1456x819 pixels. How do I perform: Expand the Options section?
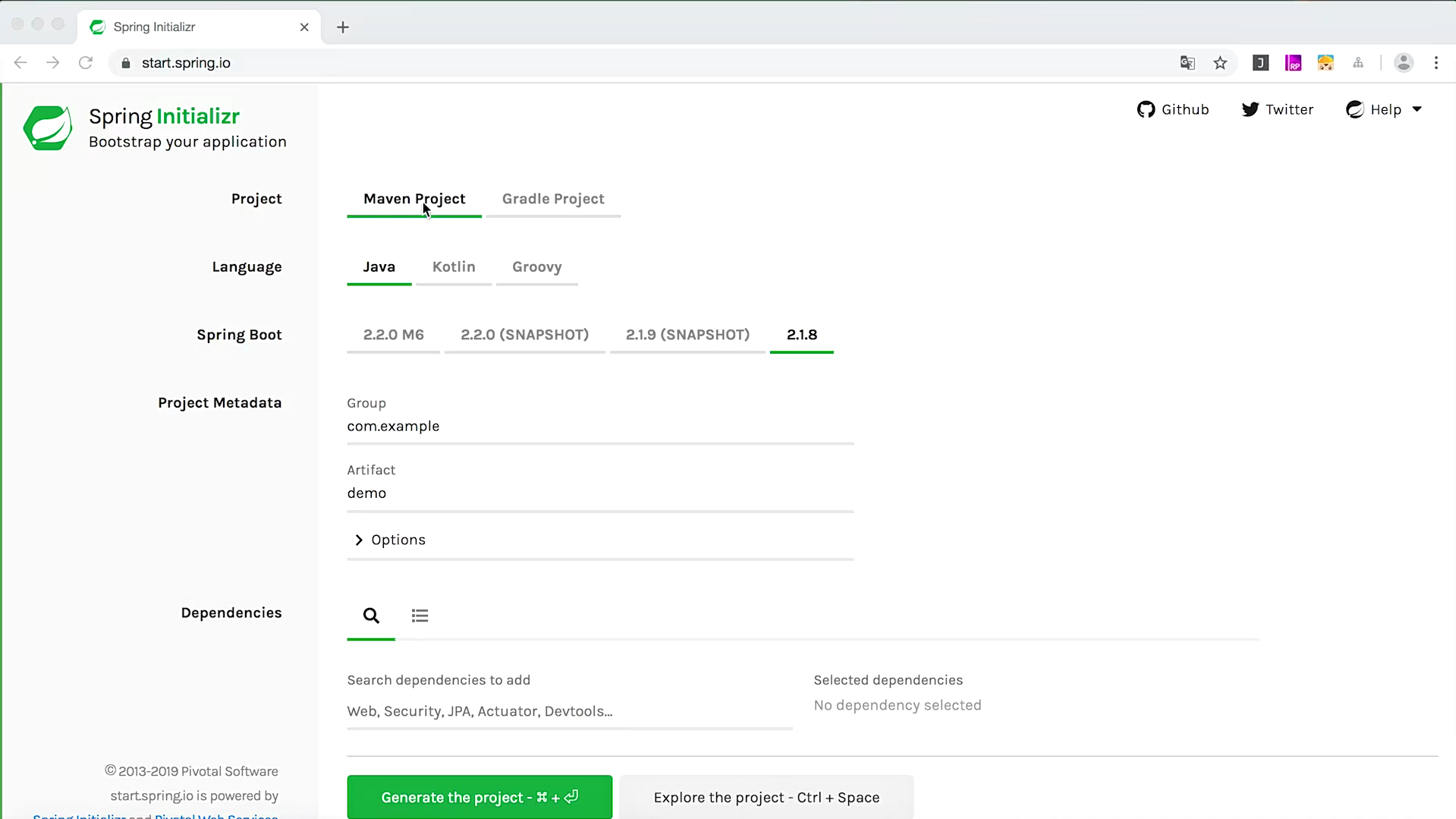pyautogui.click(x=391, y=540)
